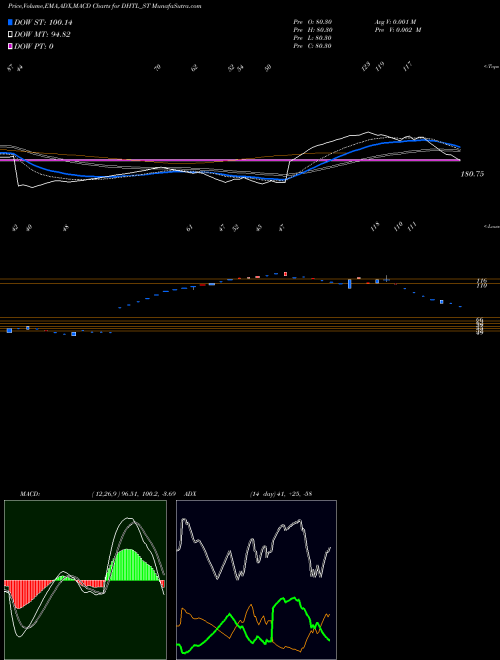
Task: Click the blue DOW ST legend square
Action: (x=10, y=22)
